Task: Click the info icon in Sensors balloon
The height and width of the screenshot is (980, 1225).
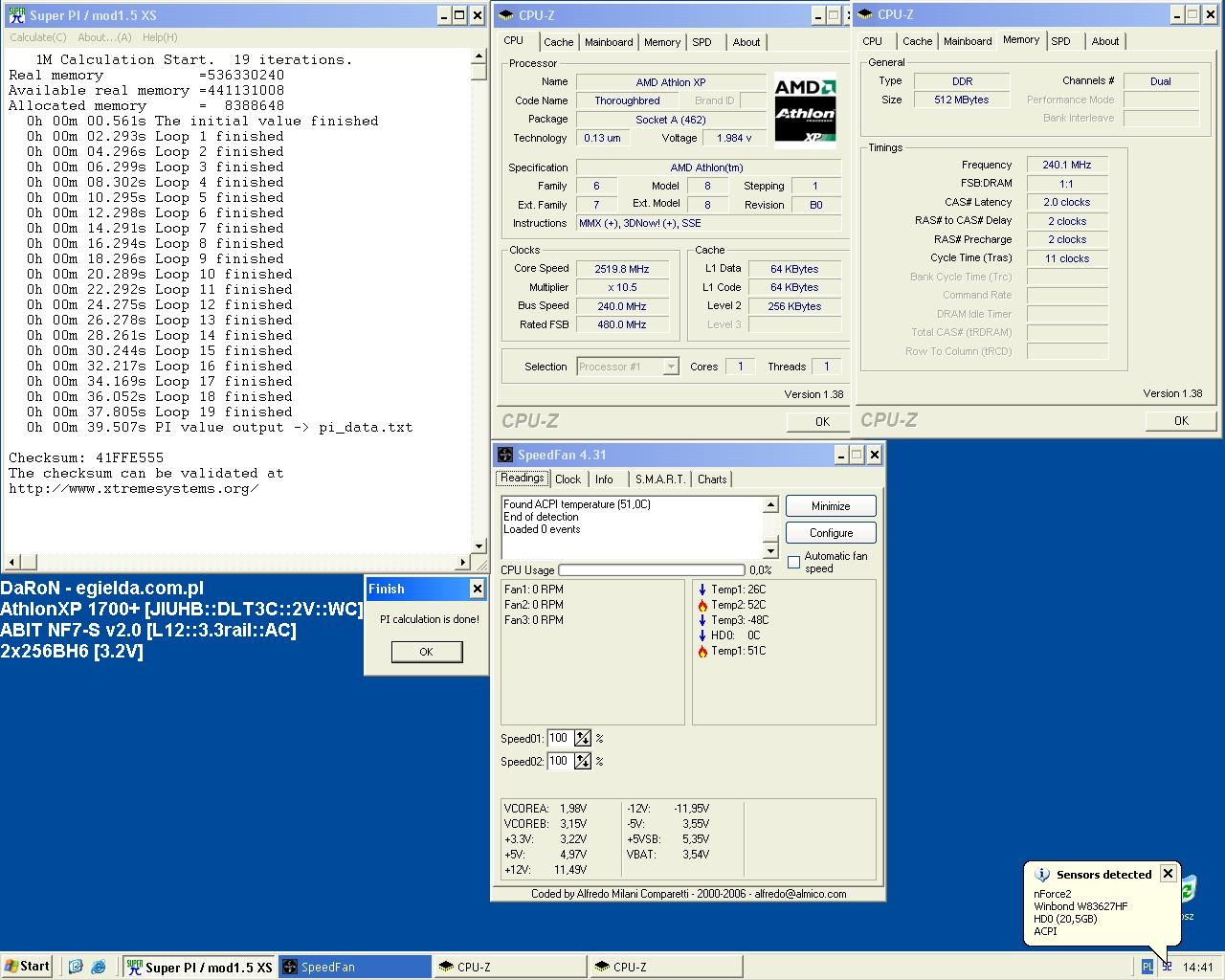Action: [x=1041, y=874]
